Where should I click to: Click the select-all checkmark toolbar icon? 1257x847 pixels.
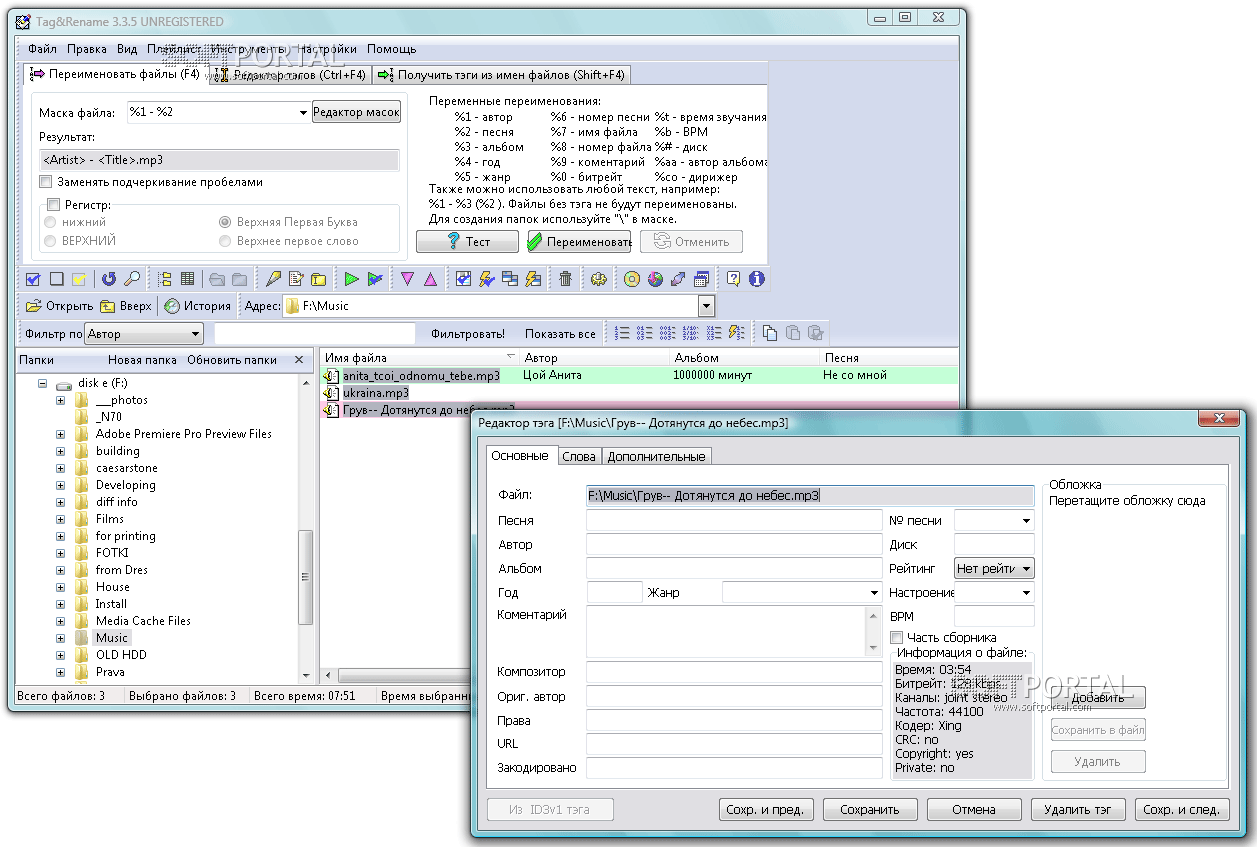(33, 279)
